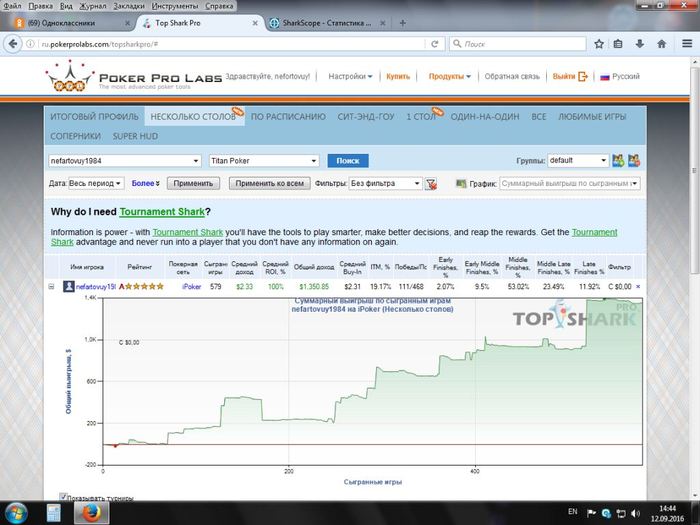Open Firefox from the taskbar

pos(92,513)
